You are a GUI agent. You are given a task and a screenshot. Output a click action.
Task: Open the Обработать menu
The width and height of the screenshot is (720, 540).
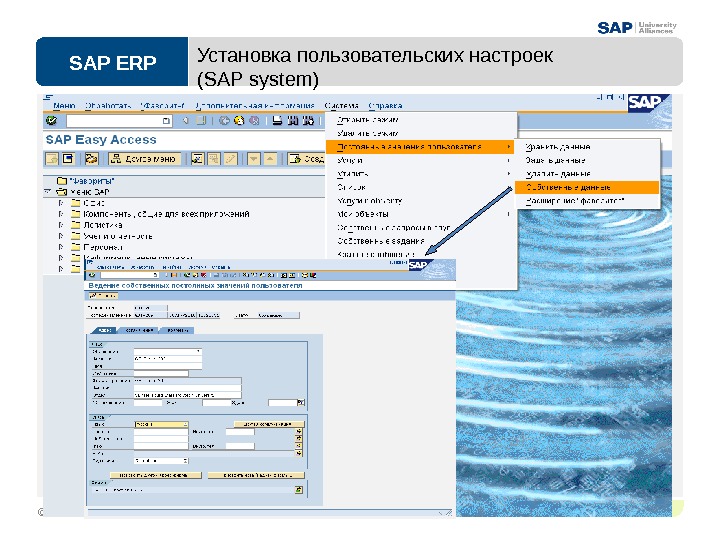(x=108, y=106)
